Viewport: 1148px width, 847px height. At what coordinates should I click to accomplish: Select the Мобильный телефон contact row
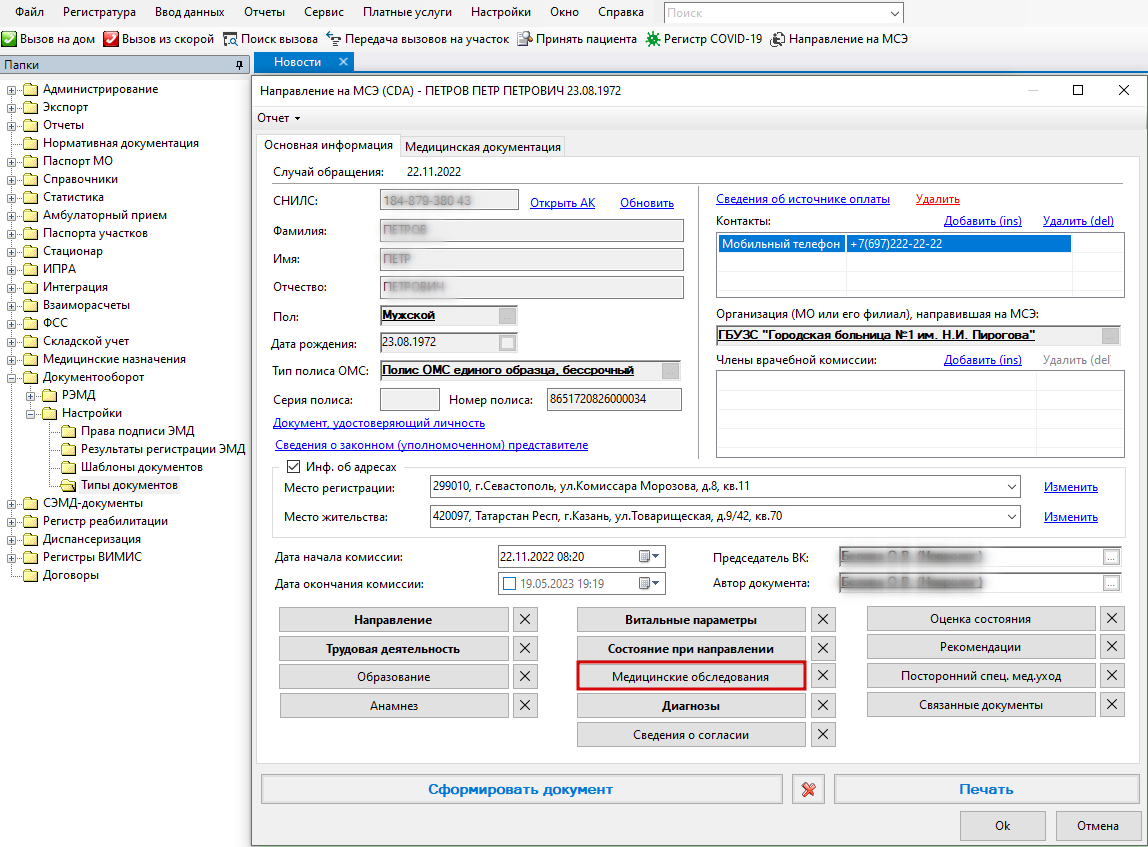pos(894,244)
